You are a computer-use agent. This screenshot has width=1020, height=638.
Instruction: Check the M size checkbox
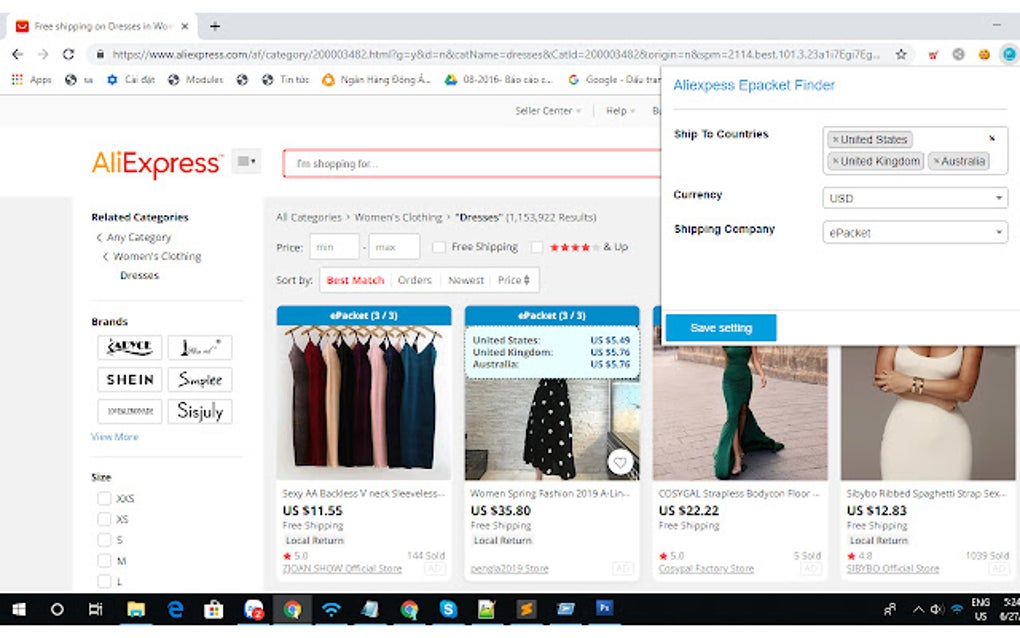104,561
